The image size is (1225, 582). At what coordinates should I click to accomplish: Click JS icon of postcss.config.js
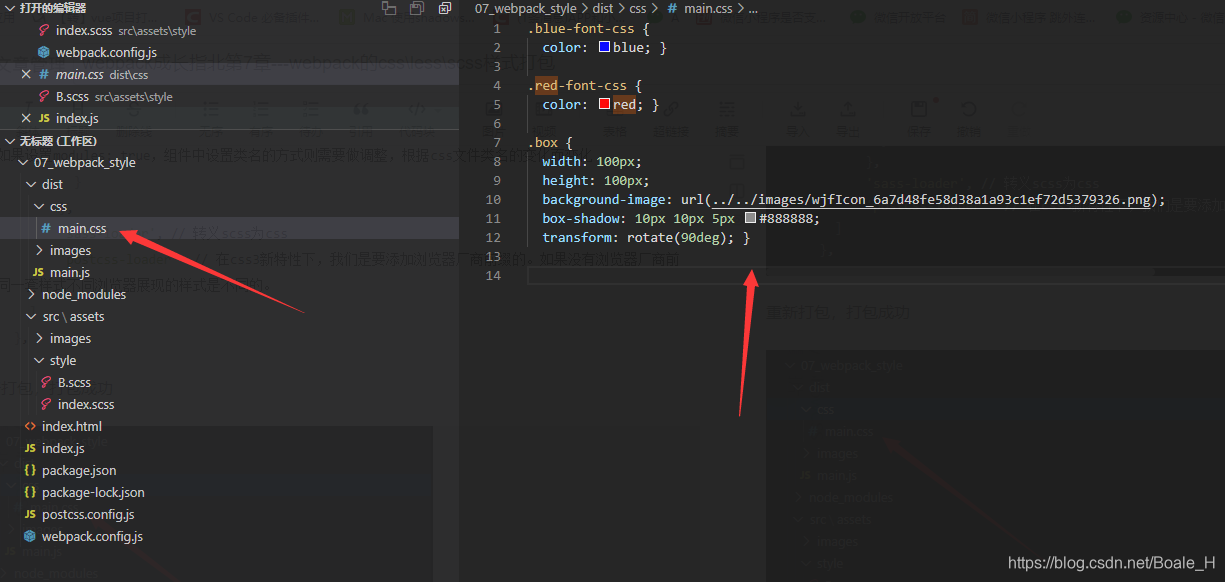point(30,514)
